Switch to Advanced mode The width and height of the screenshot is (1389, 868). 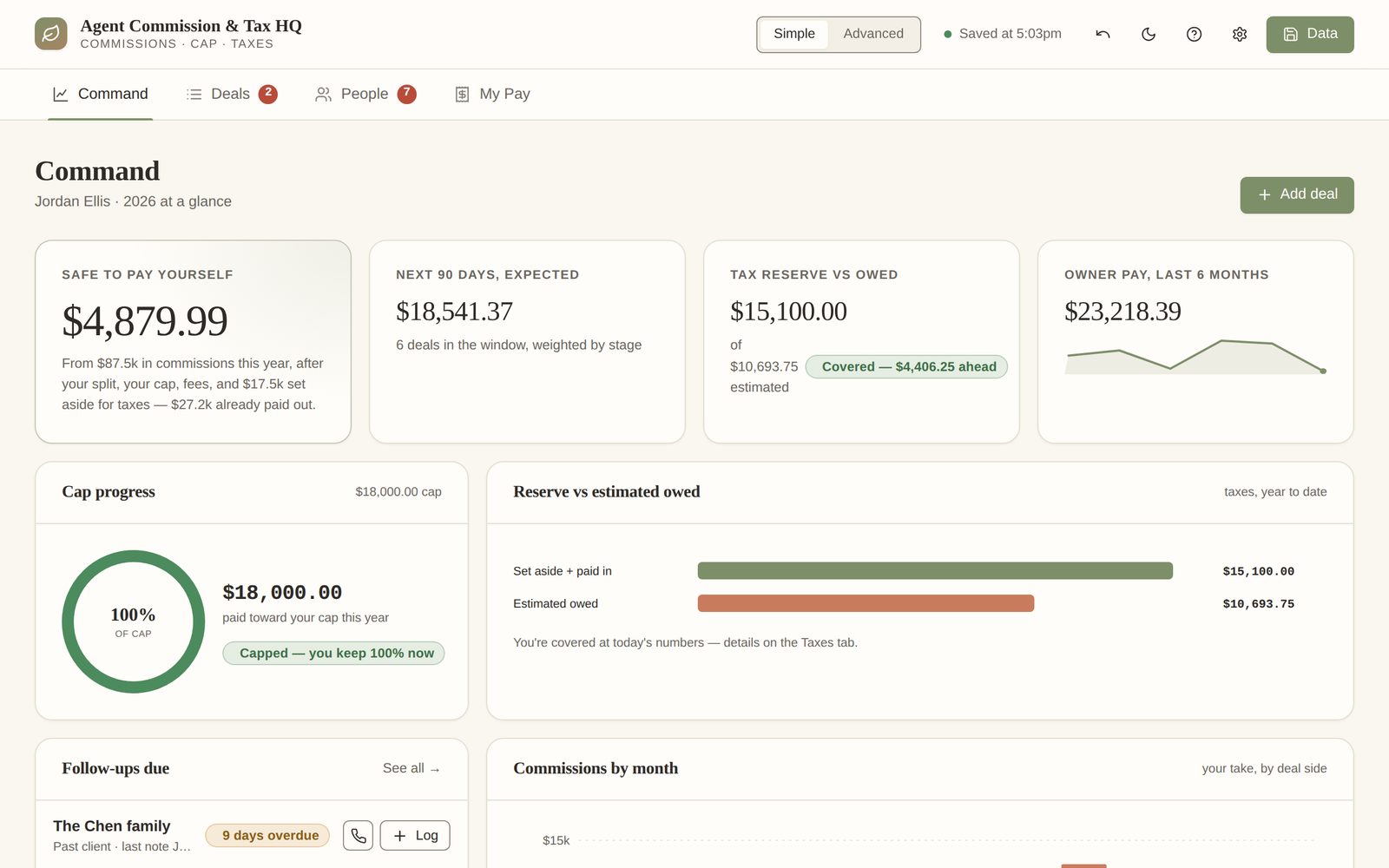tap(873, 34)
